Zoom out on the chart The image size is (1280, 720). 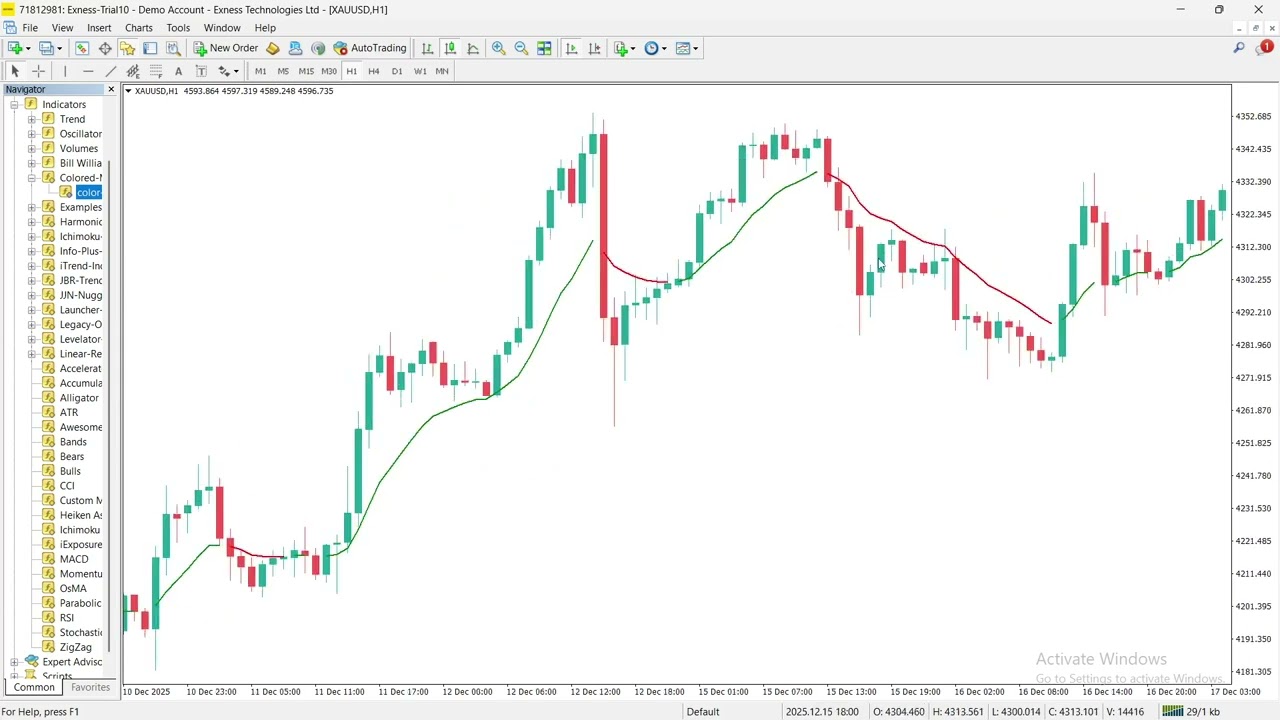[x=521, y=48]
